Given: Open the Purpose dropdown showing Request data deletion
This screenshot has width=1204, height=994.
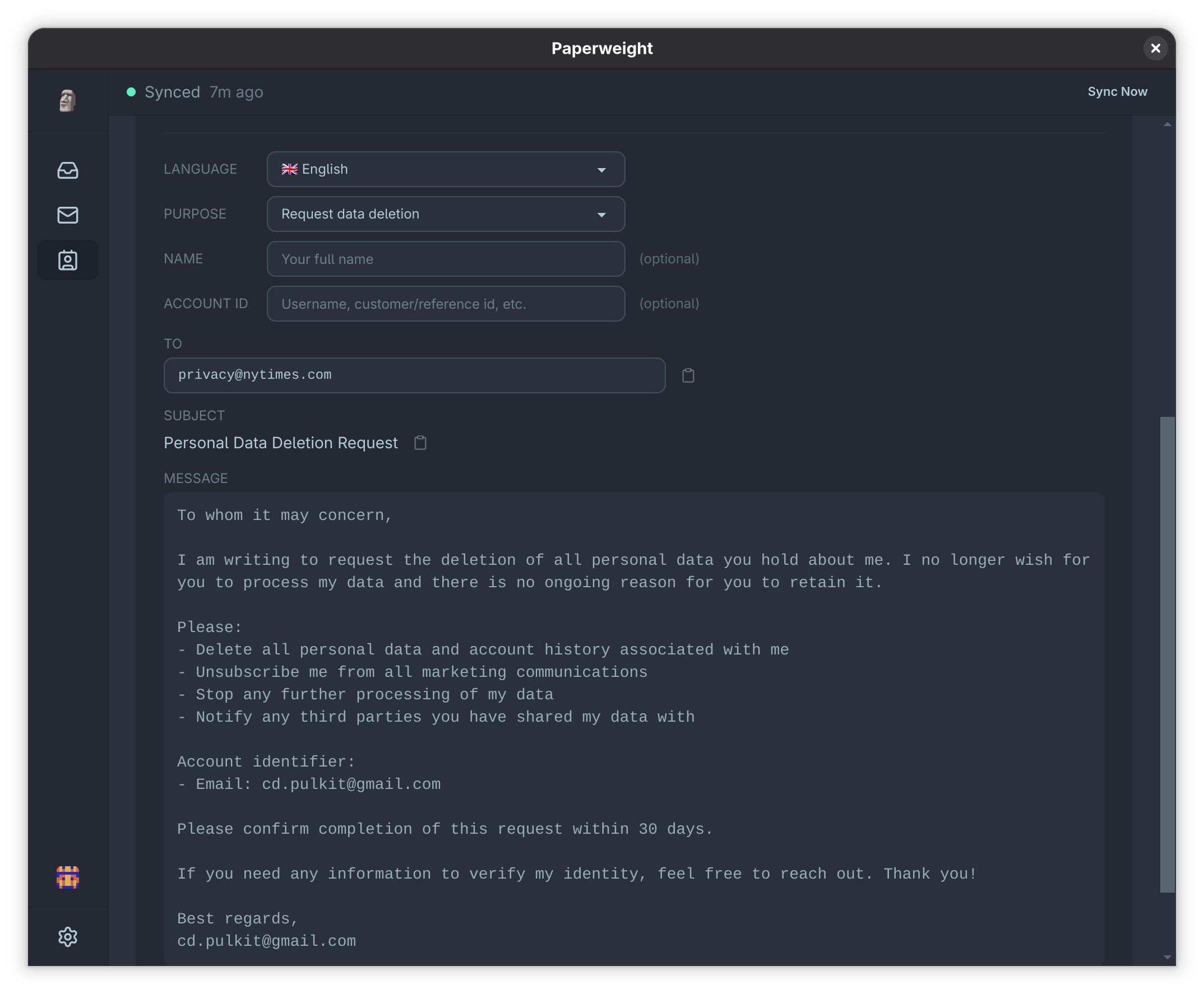Looking at the screenshot, I should [x=446, y=214].
